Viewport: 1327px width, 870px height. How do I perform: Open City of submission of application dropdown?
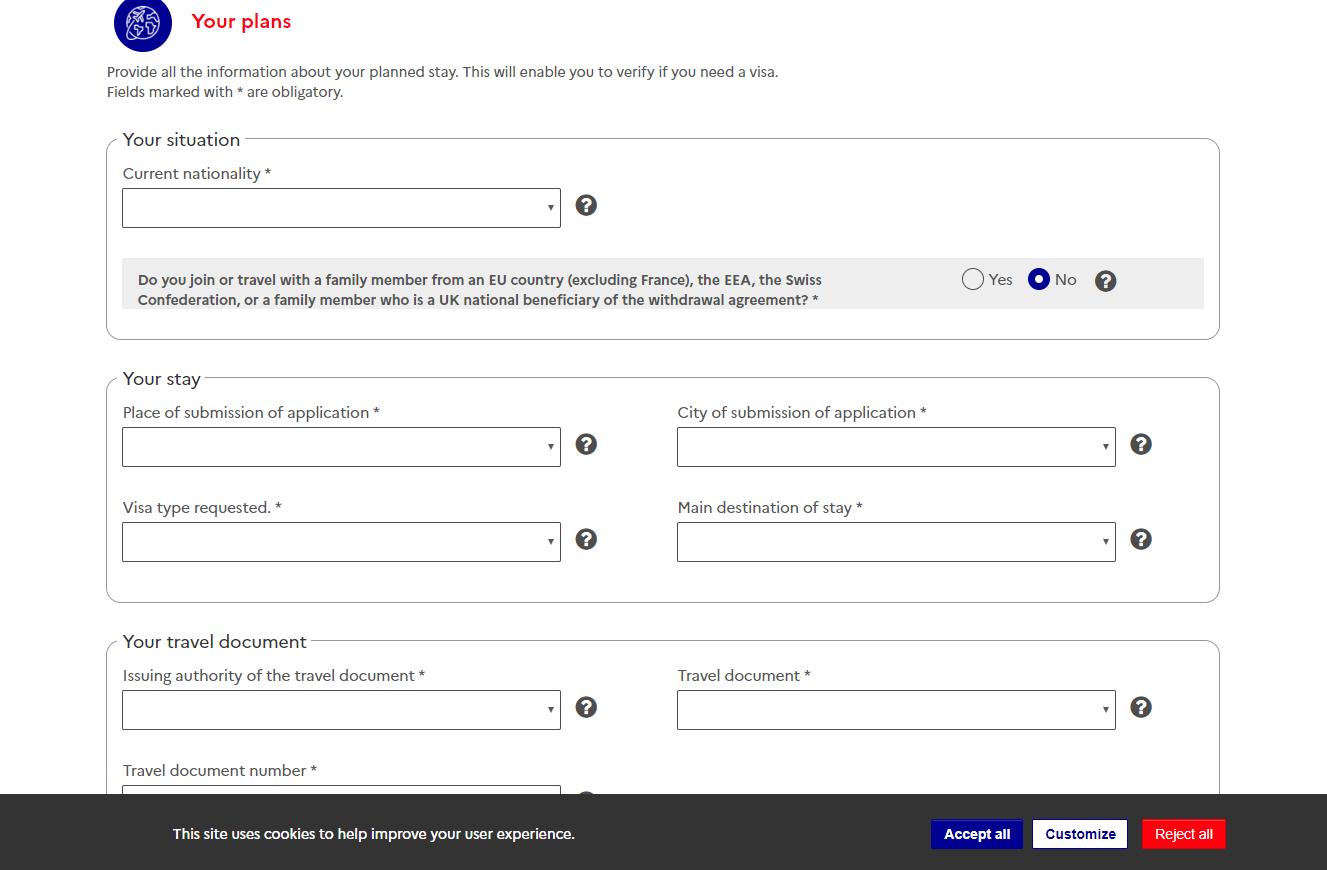[x=896, y=447]
